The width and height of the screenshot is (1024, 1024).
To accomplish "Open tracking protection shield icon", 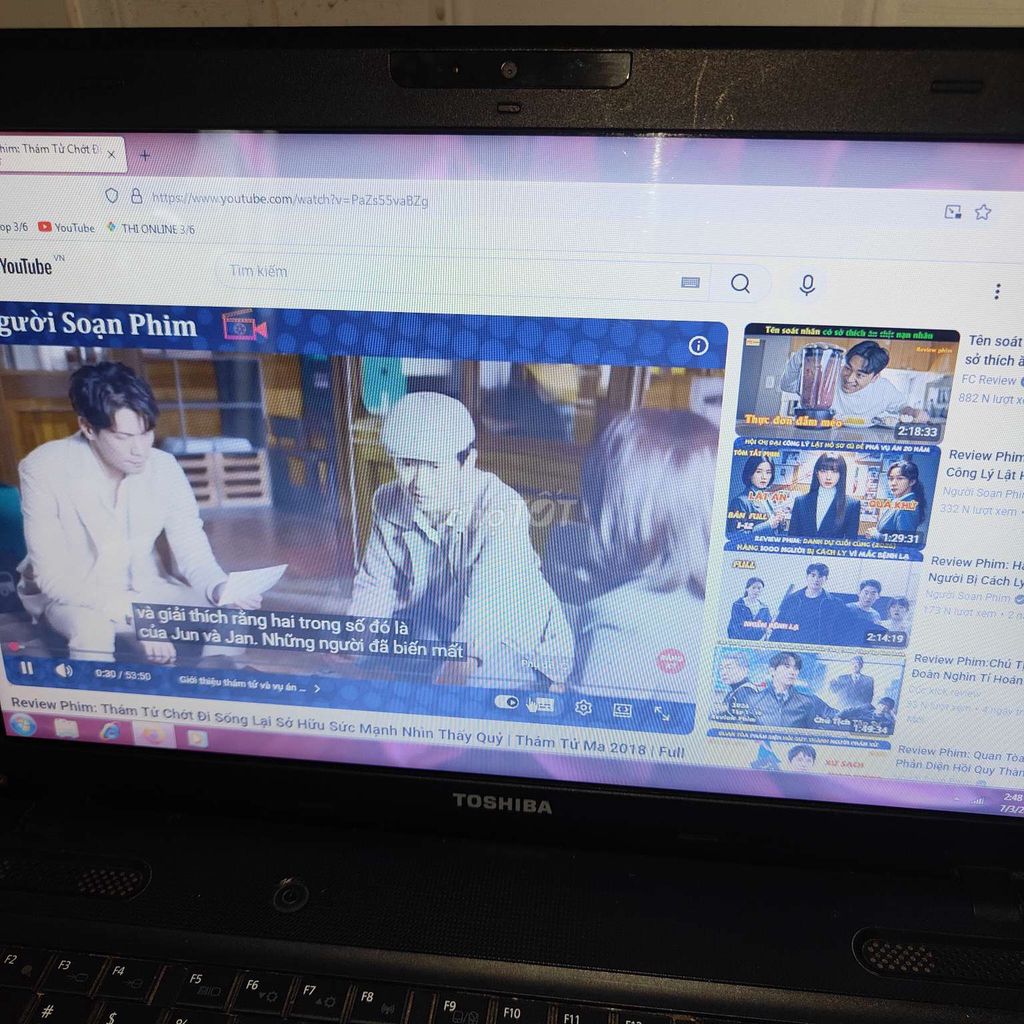I will (112, 195).
